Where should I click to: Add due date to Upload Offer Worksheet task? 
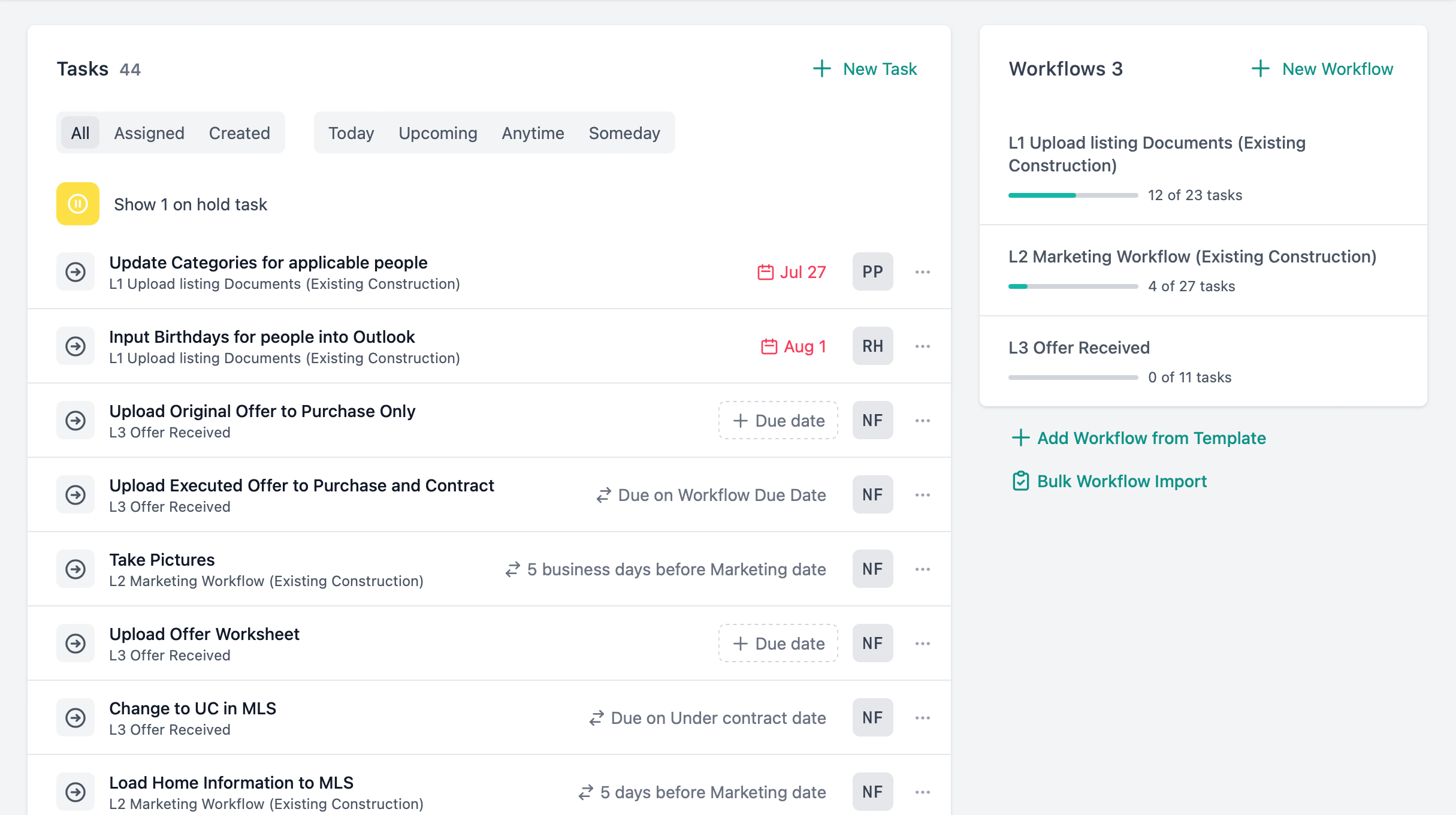[x=778, y=644]
